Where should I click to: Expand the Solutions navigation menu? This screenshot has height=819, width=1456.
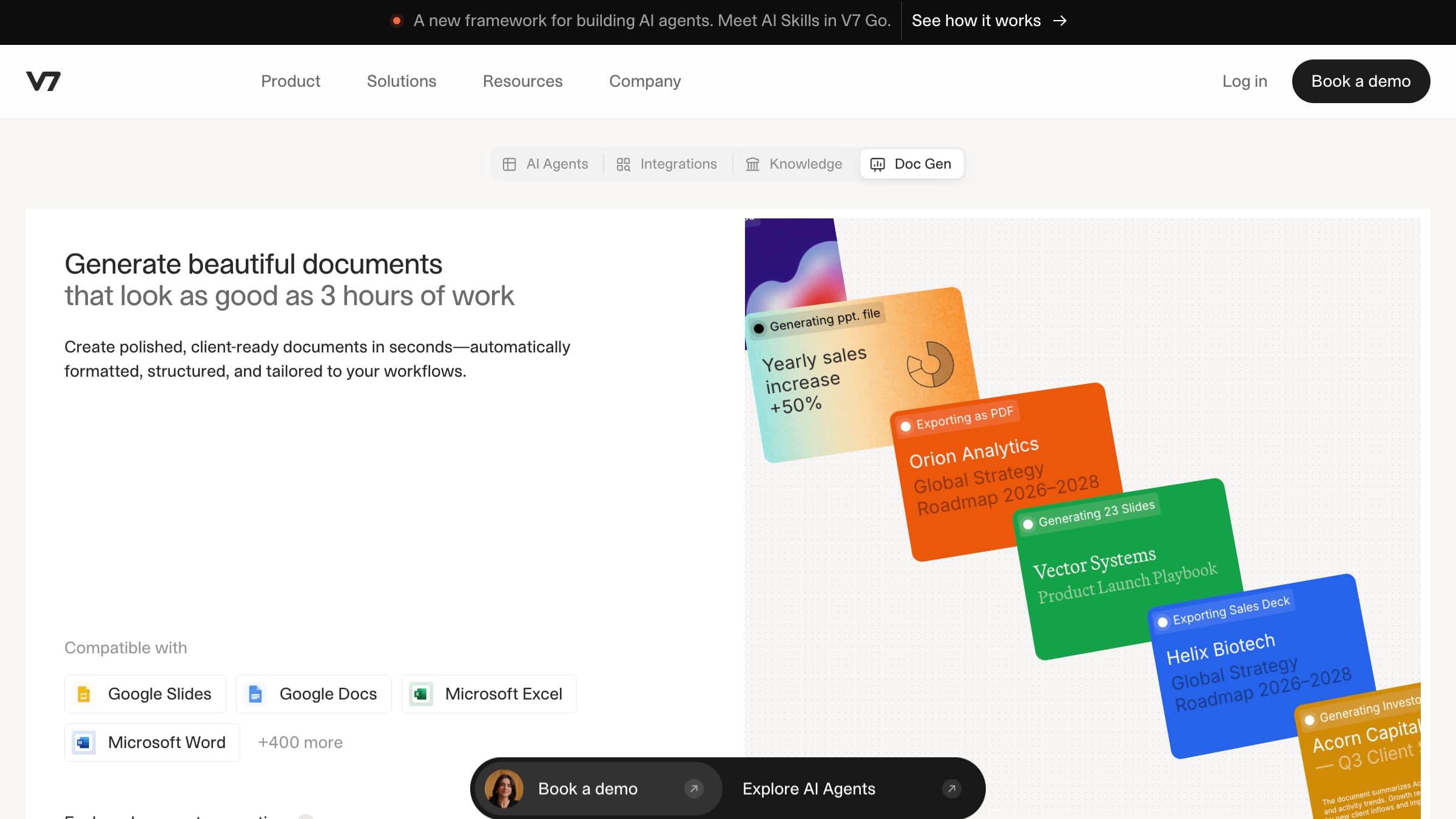click(x=401, y=81)
